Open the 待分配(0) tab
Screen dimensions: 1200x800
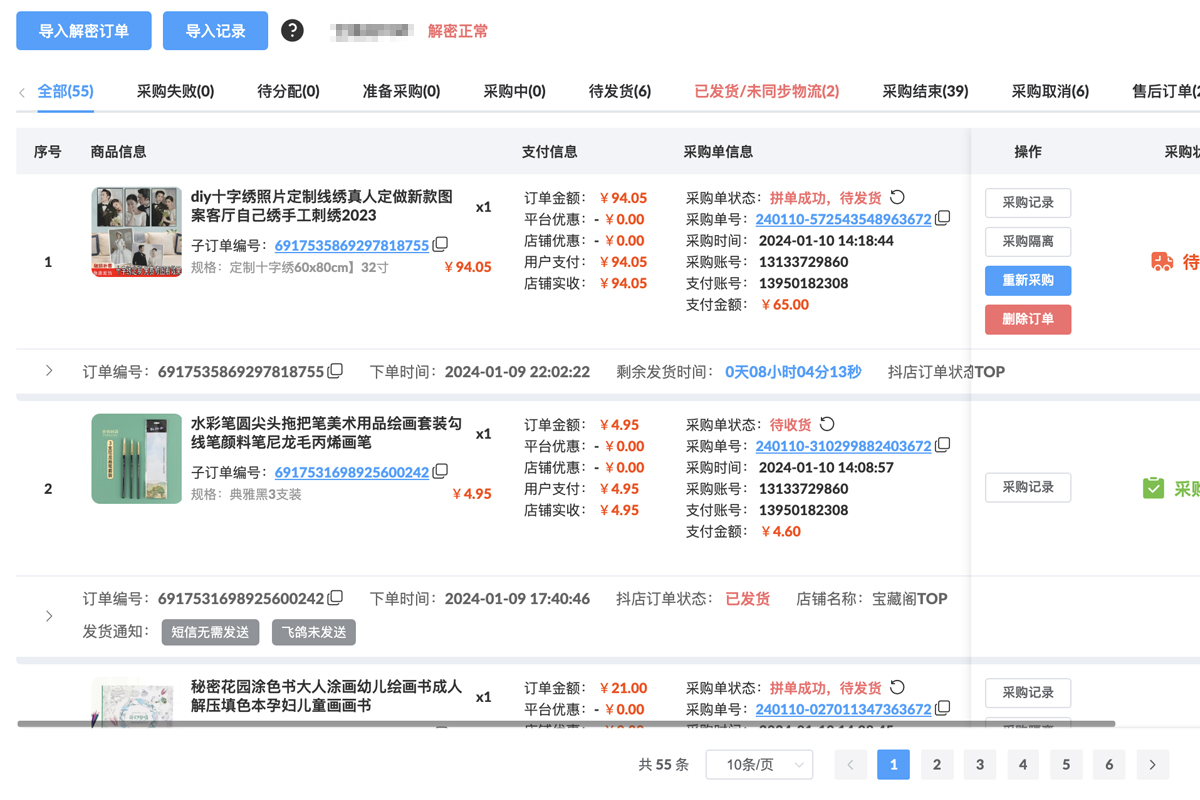coord(289,91)
